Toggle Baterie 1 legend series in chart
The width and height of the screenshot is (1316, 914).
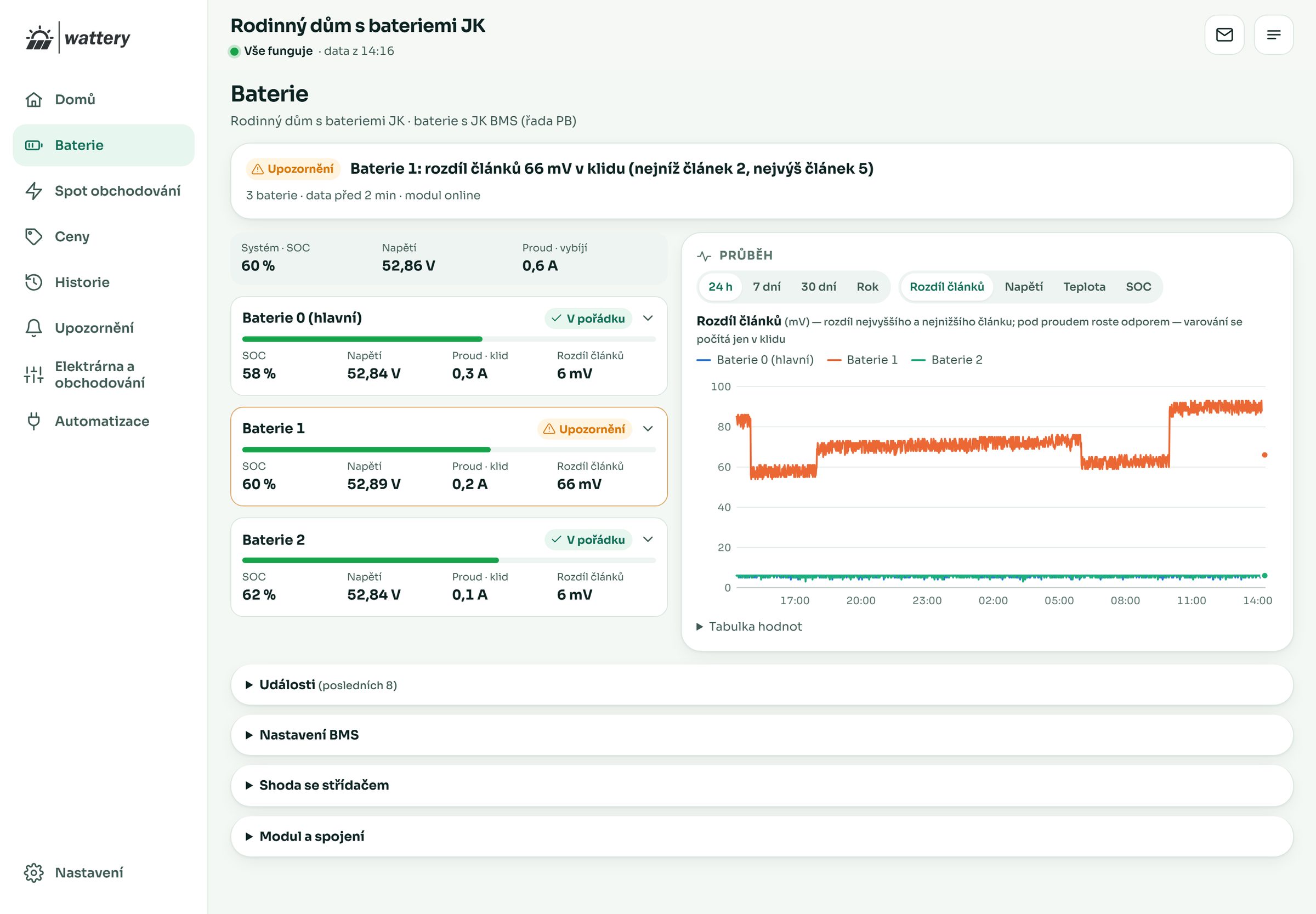pos(862,360)
